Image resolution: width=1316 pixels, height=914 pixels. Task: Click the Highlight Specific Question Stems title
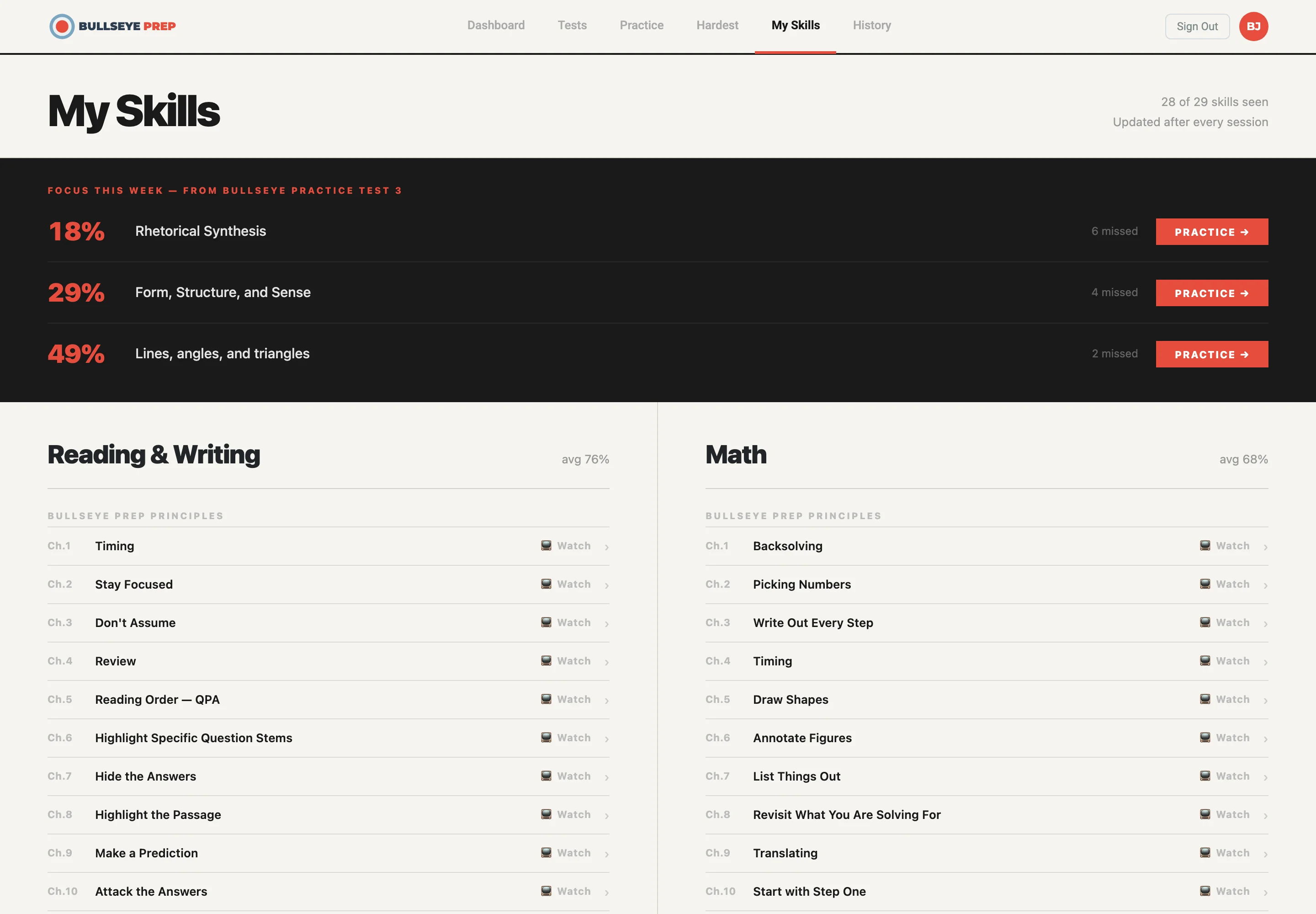click(x=194, y=738)
